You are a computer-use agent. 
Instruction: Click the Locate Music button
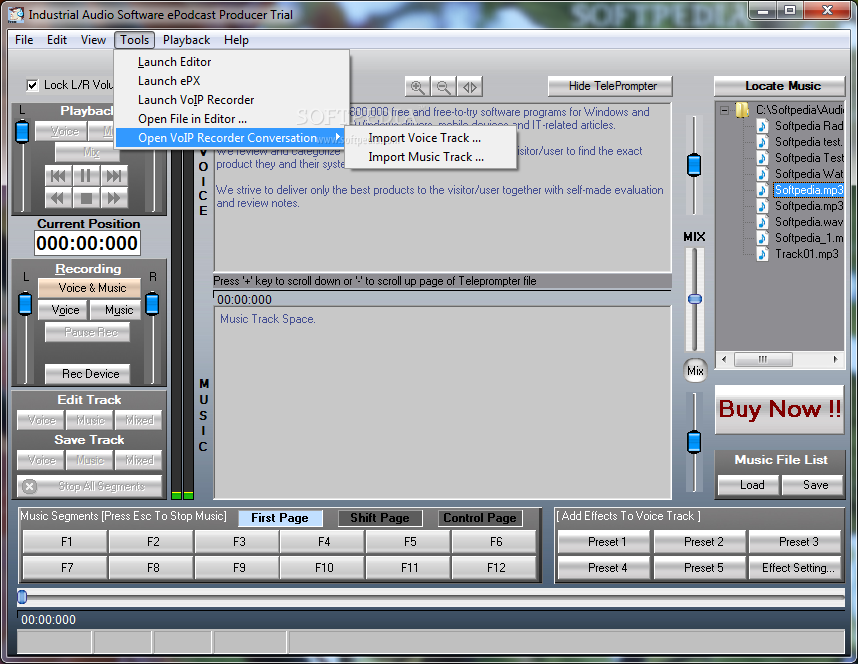pyautogui.click(x=780, y=86)
